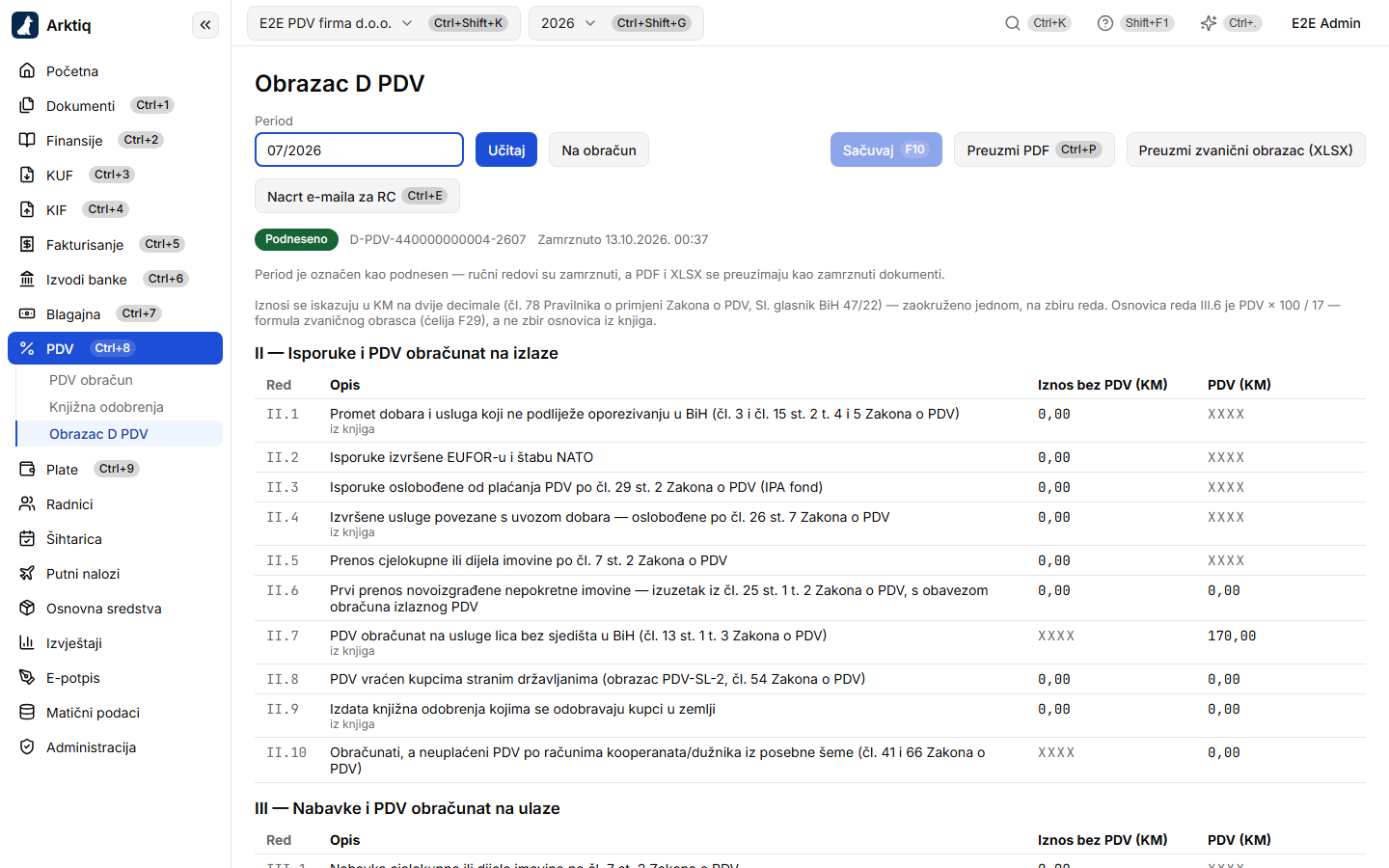This screenshot has width=1389, height=868.
Task: Click Preuzmi PDF button
Action: pyautogui.click(x=1034, y=149)
